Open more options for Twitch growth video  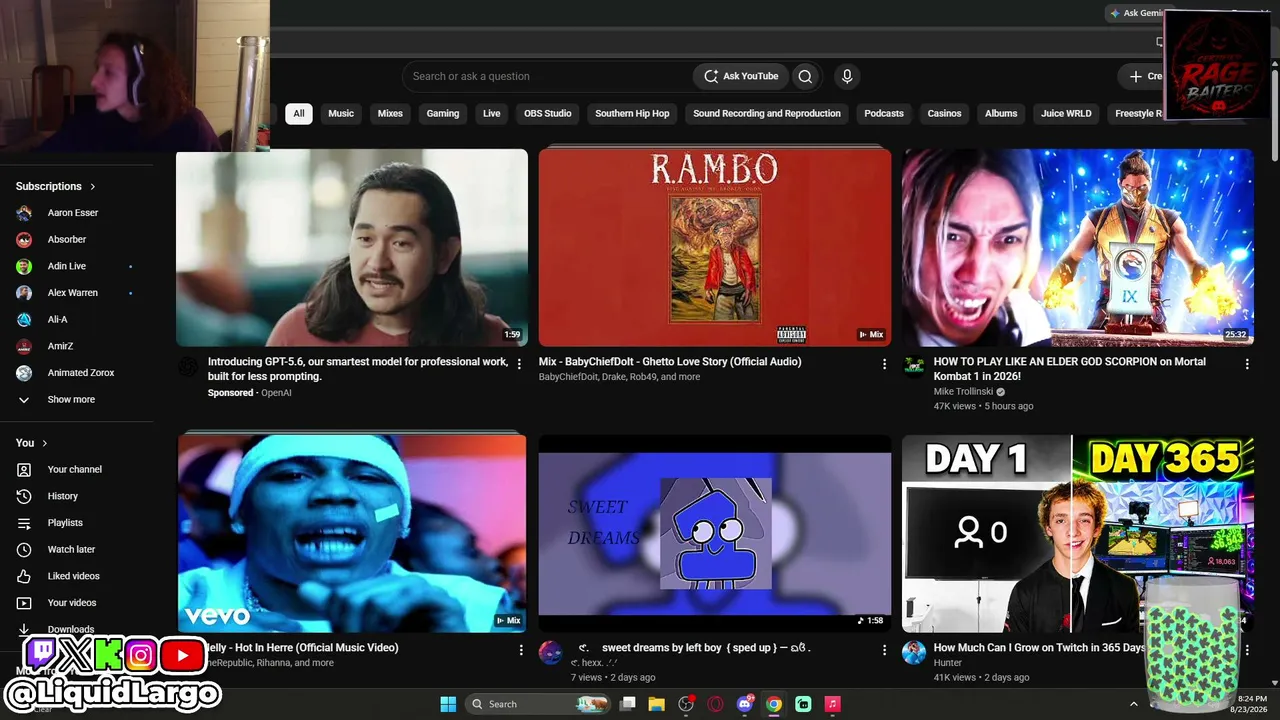(x=1247, y=650)
